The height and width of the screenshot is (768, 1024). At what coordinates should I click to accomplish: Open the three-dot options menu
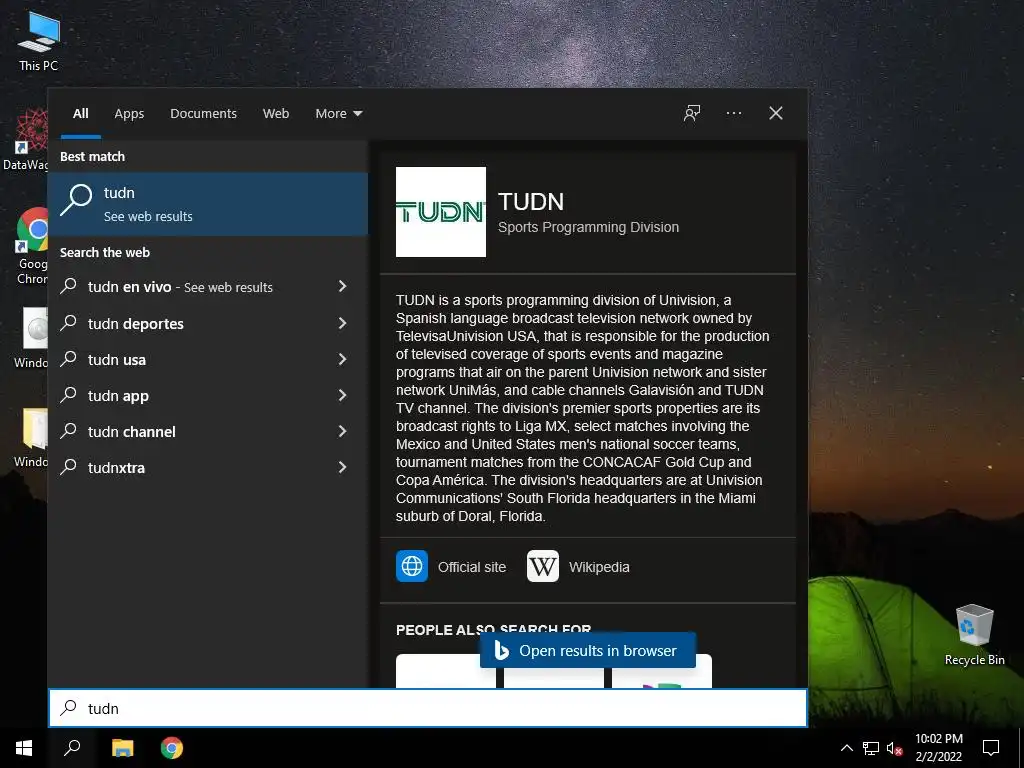click(733, 114)
